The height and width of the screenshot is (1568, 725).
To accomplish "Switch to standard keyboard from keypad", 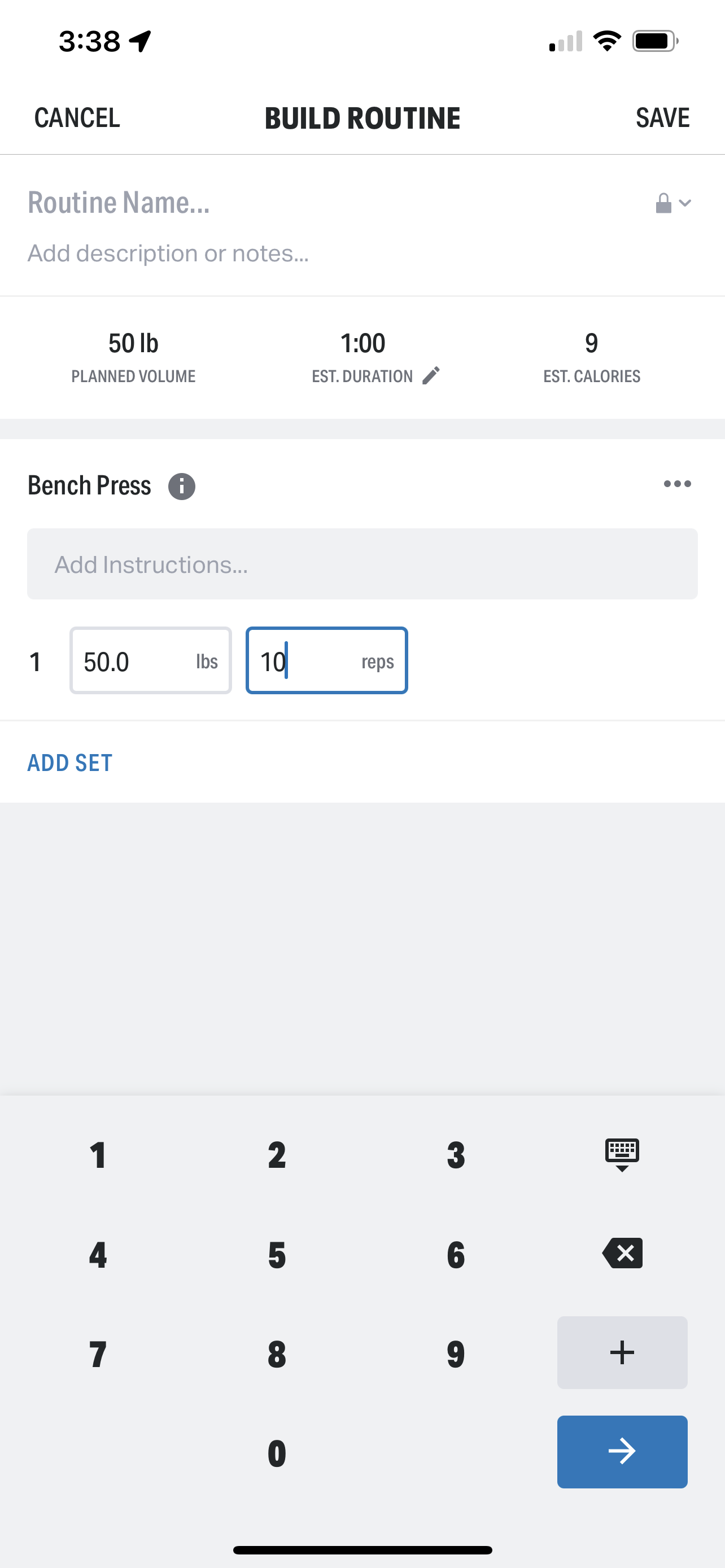I will pos(622,1154).
